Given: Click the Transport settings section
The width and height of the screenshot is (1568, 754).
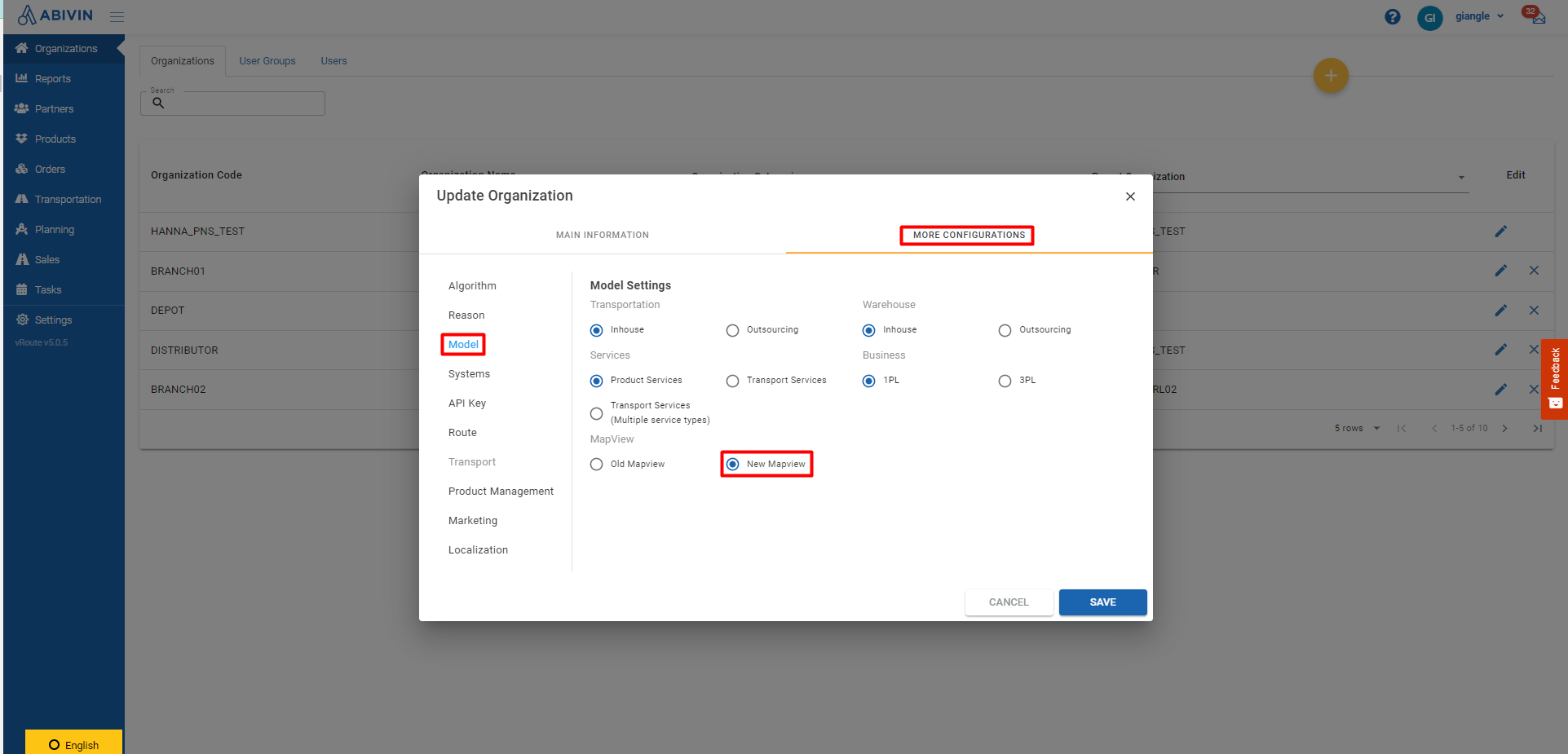Looking at the screenshot, I should 471,462.
